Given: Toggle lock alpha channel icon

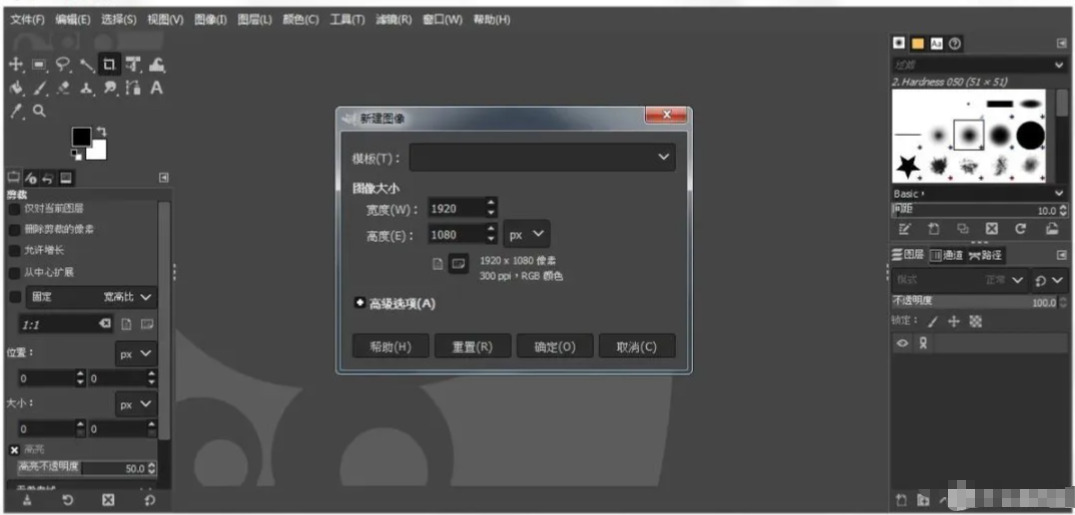Looking at the screenshot, I should [x=976, y=321].
